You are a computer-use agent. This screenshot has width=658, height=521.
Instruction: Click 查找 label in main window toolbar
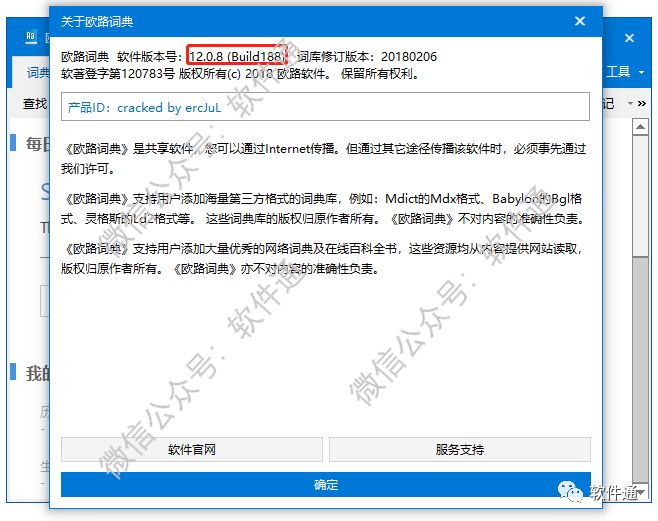35,104
